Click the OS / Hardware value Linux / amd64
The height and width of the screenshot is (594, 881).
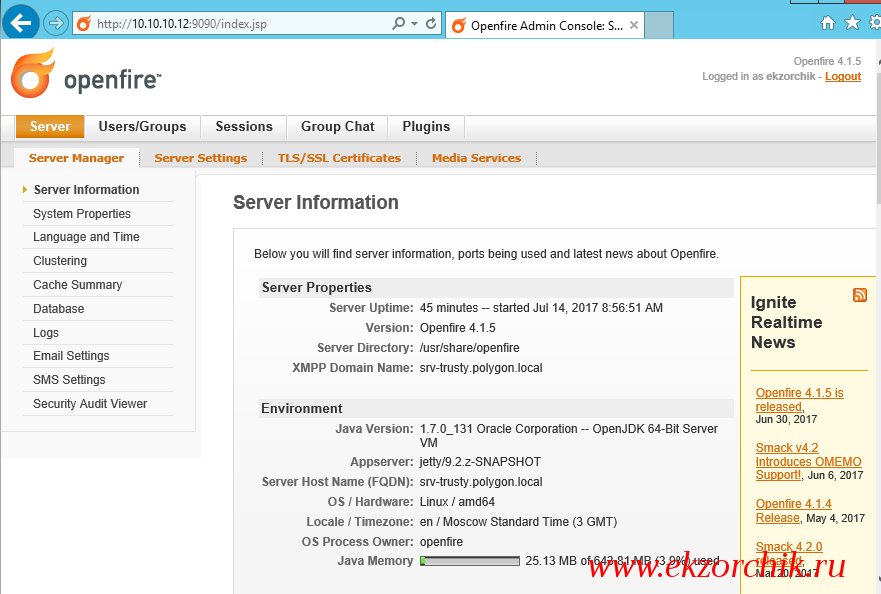(x=457, y=502)
